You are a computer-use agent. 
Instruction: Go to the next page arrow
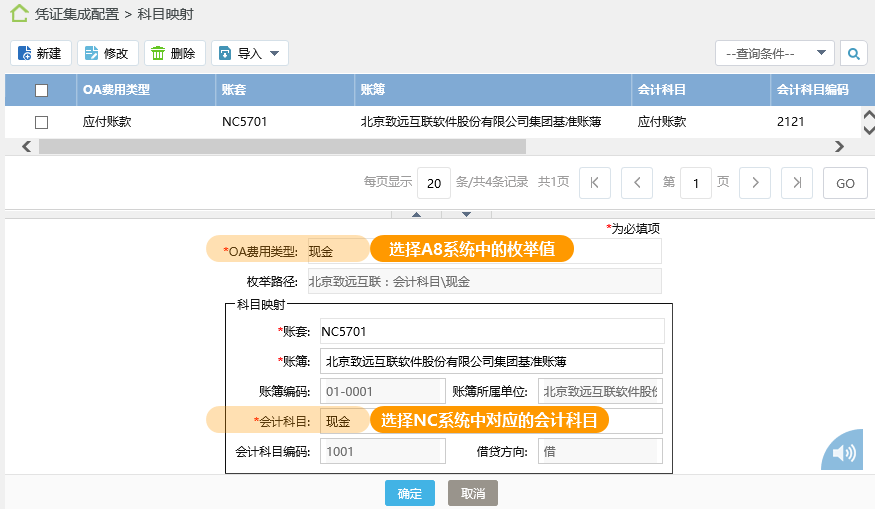755,183
